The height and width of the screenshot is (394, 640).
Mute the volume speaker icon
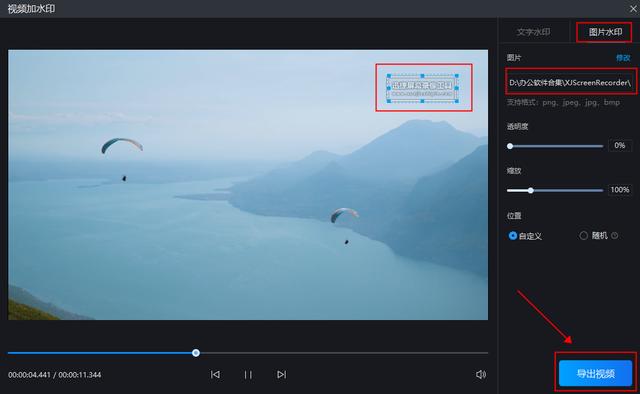(x=481, y=374)
